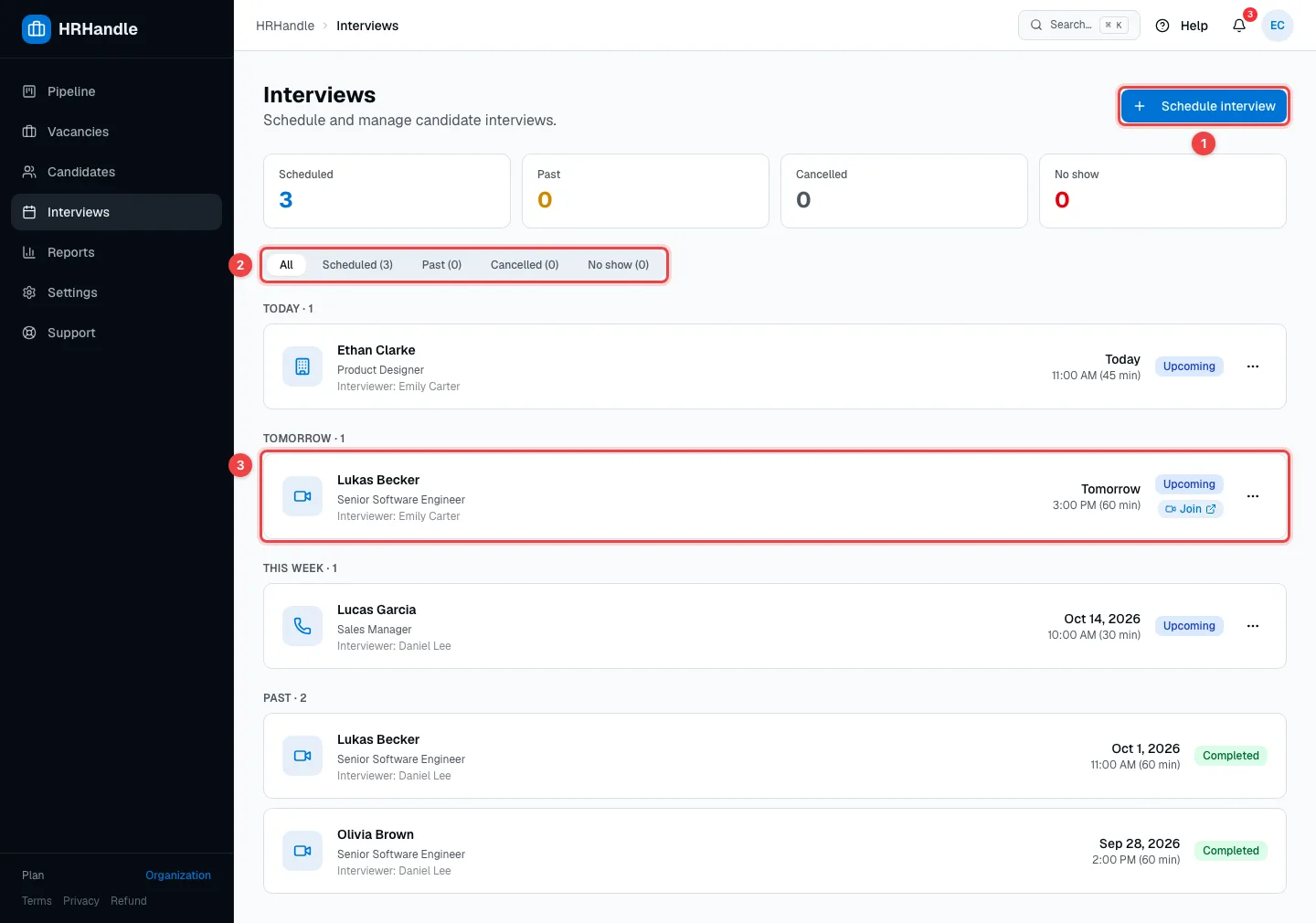Select Interviews in the sidebar
Image resolution: width=1316 pixels, height=923 pixels.
coord(116,212)
